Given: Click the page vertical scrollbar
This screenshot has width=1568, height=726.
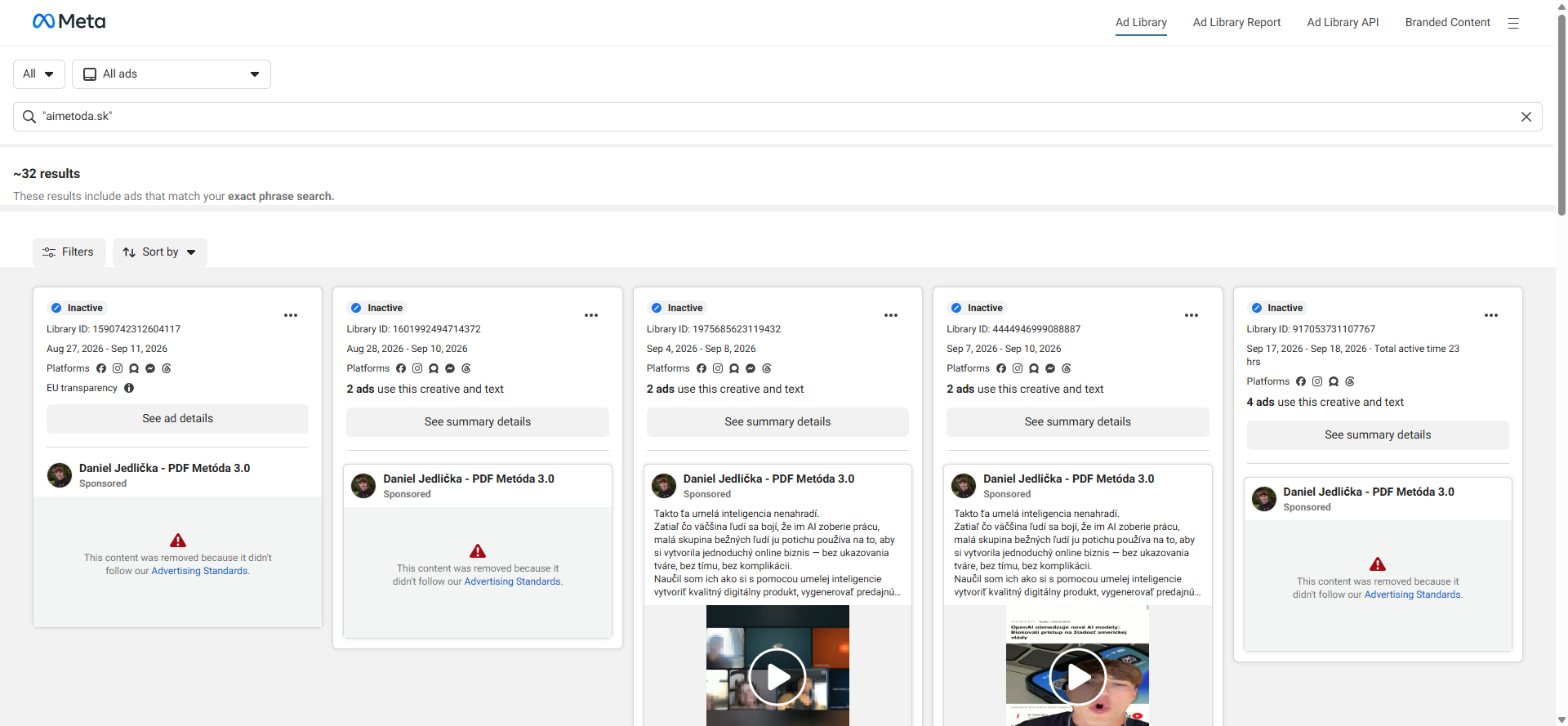Looking at the screenshot, I should tap(1561, 114).
